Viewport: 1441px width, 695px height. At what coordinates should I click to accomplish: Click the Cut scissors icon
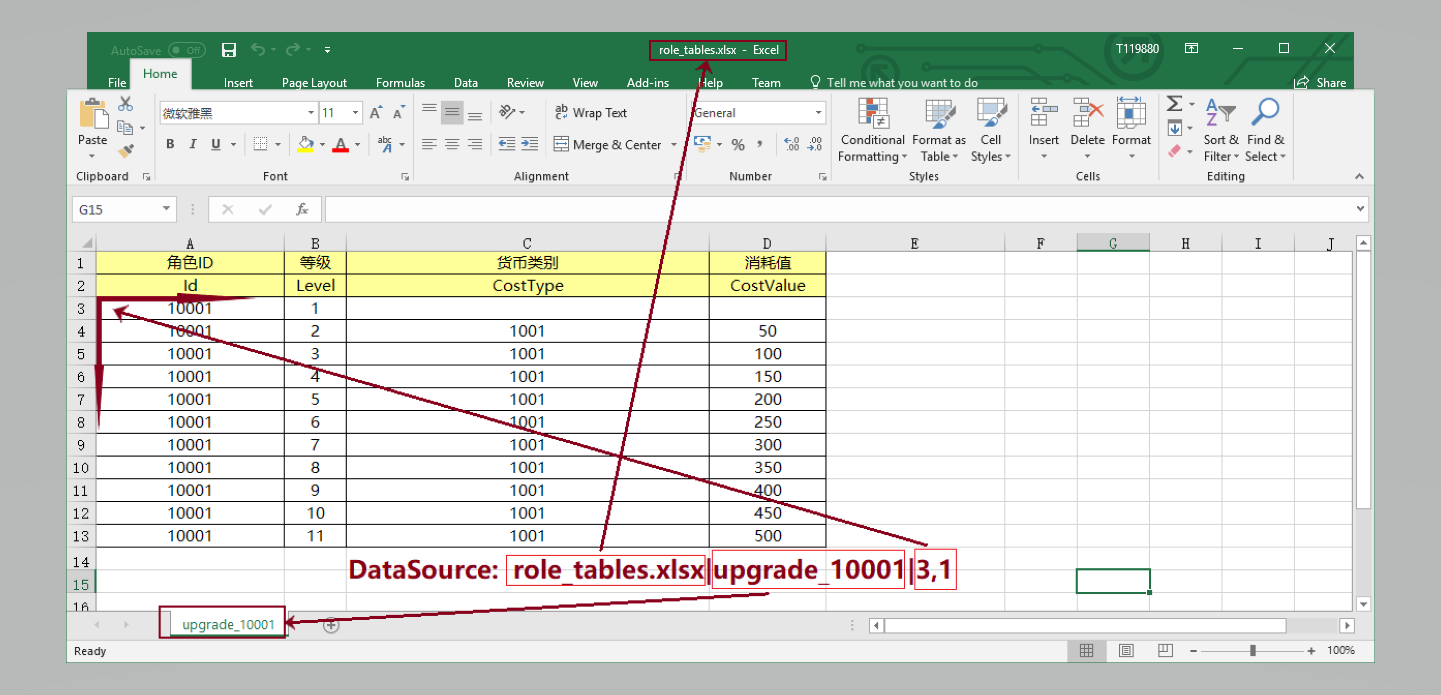coord(125,104)
